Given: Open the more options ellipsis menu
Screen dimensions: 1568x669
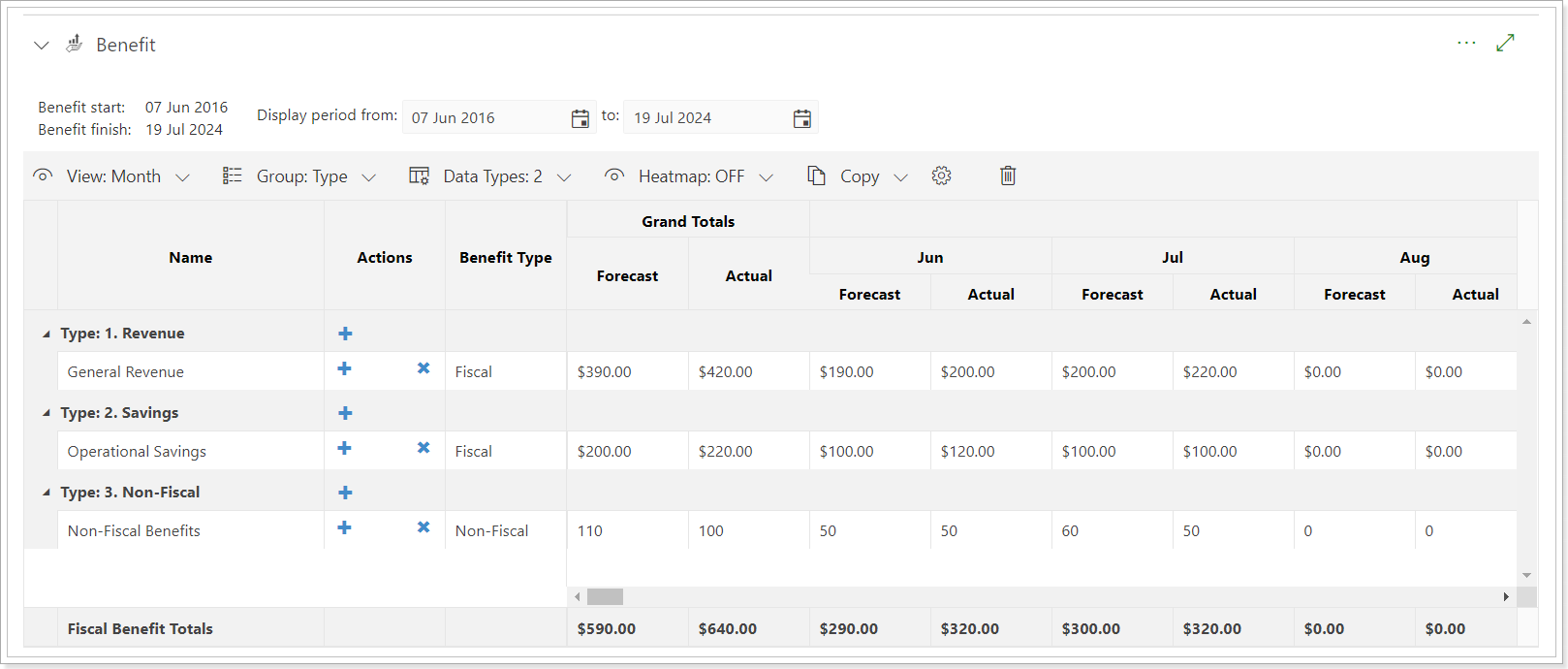Looking at the screenshot, I should [x=1466, y=43].
